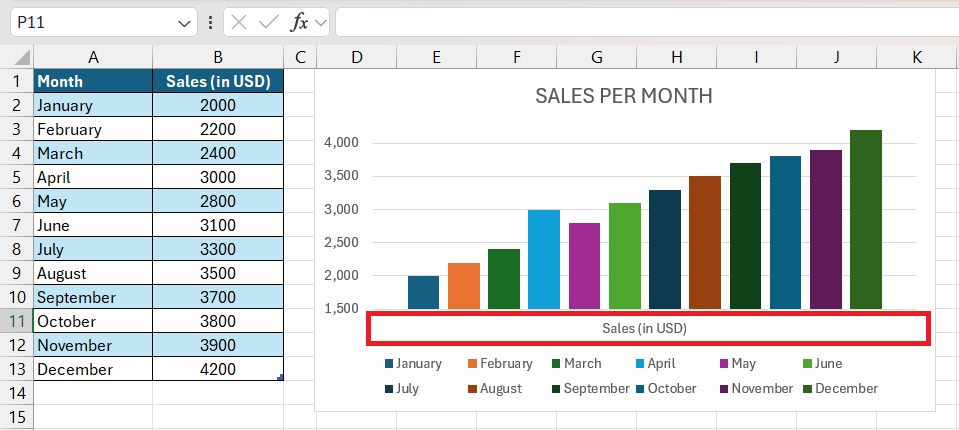Select row 1 header
Viewport: 959px width, 430px height.
tap(17, 81)
